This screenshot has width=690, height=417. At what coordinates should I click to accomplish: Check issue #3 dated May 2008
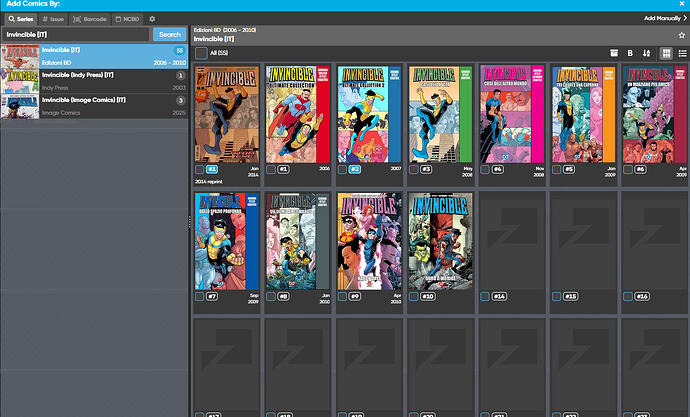coord(413,169)
